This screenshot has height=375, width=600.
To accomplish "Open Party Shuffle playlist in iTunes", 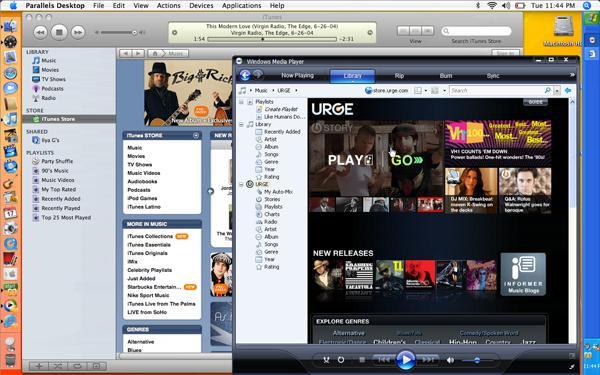I will [x=57, y=161].
